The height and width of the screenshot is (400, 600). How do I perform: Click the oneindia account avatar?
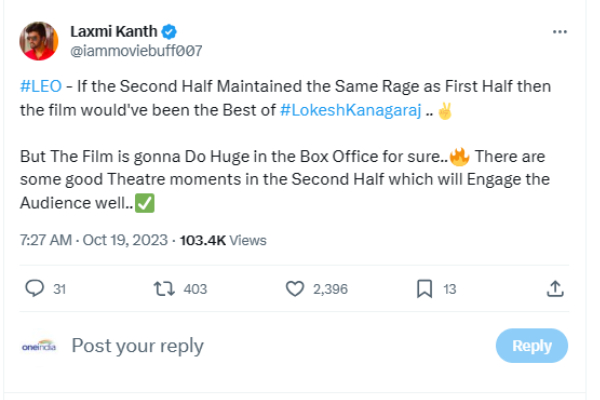39,346
